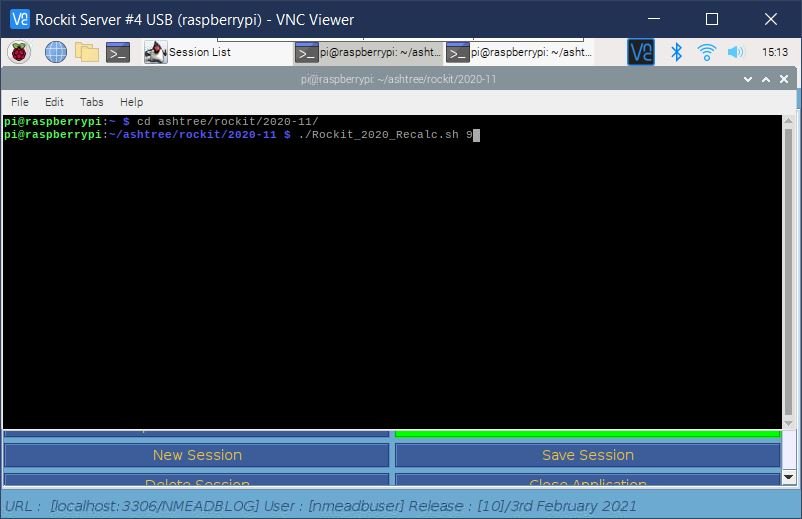Launch the web browser globe icon
802x519 pixels.
point(56,52)
